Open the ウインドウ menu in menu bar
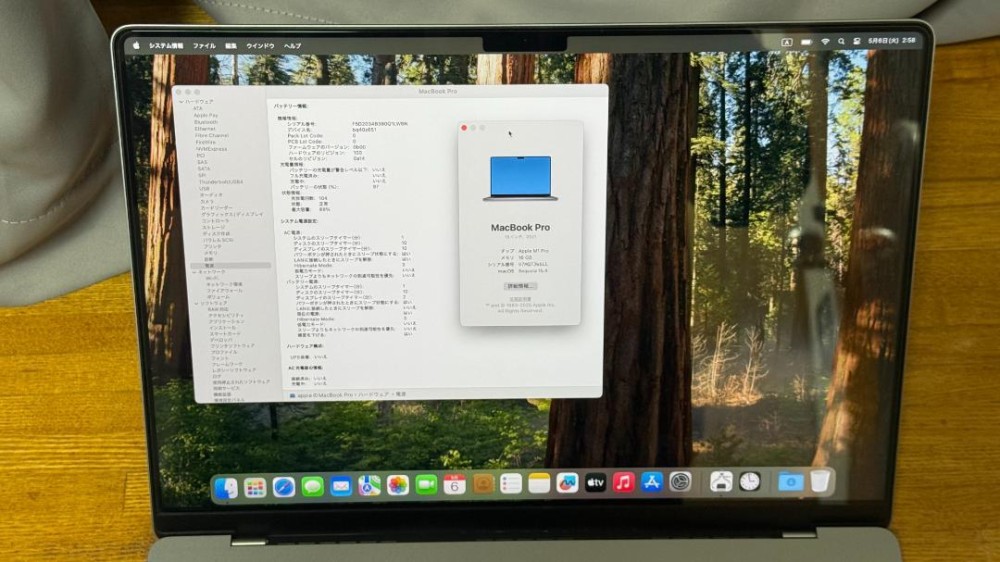Image resolution: width=1000 pixels, height=562 pixels. (x=260, y=46)
